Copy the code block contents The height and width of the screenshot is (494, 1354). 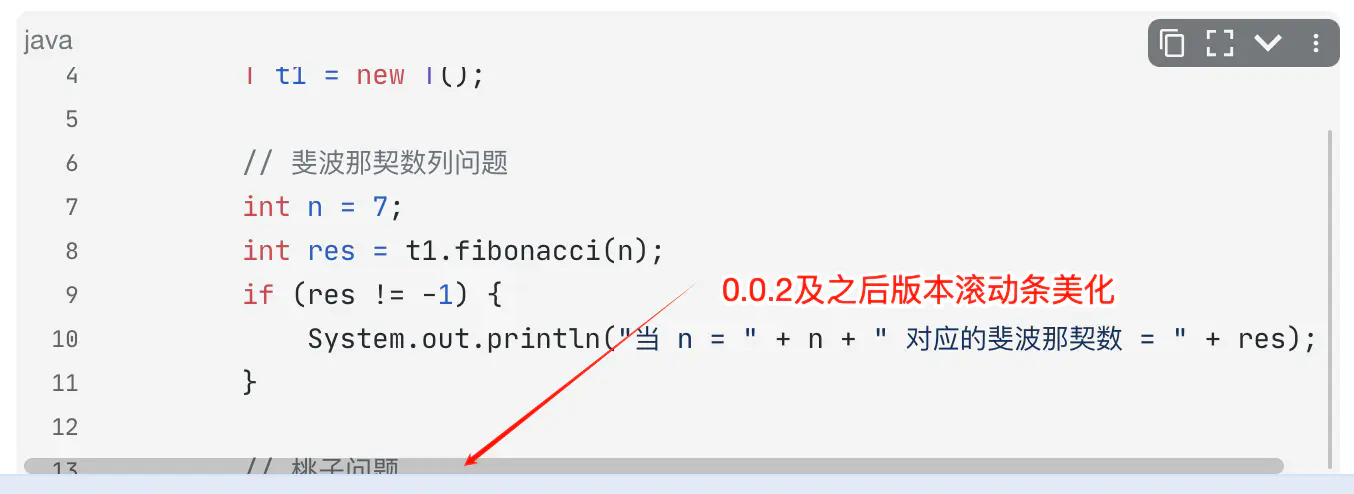1172,43
